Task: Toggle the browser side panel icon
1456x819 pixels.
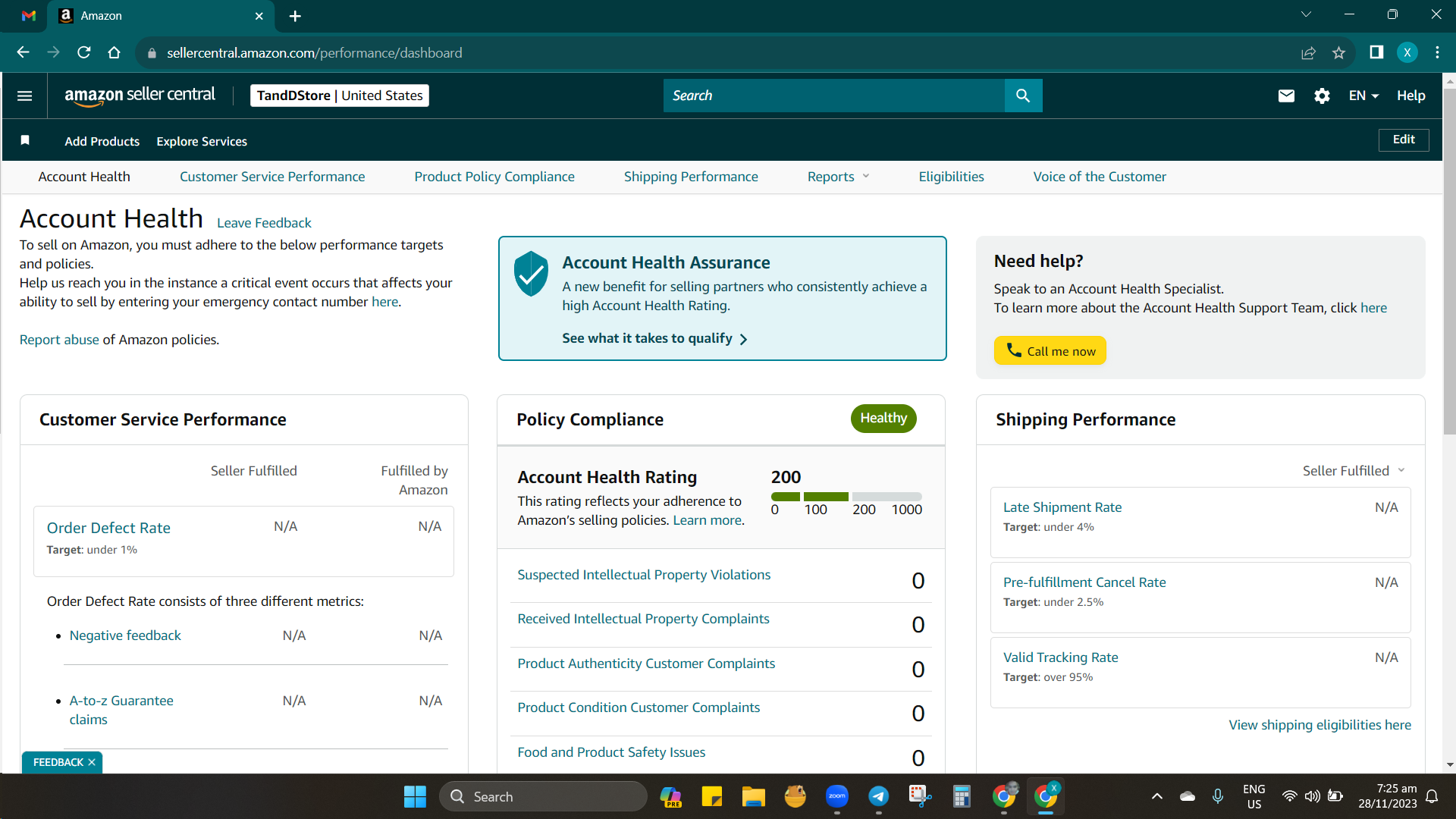Action: 1376,52
